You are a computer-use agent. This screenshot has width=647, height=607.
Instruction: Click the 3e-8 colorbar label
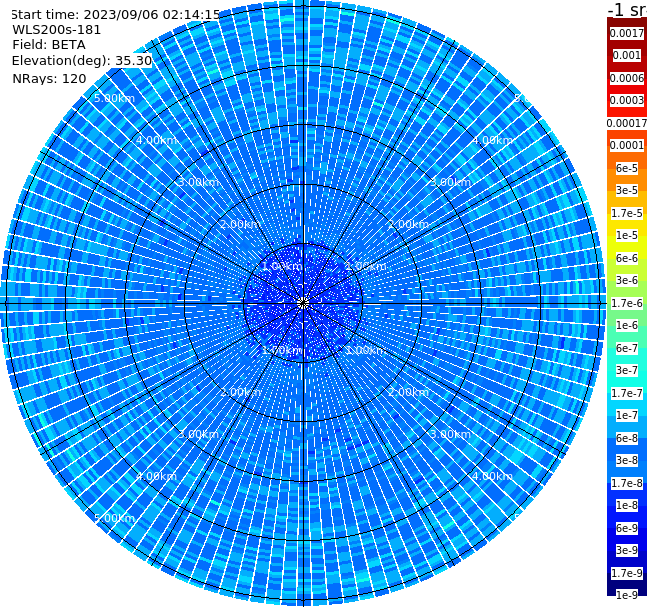tap(627, 460)
